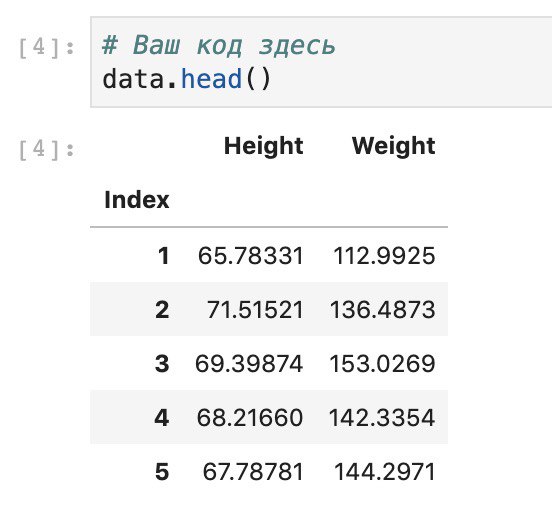Click the Weight value 136.4873

(383, 310)
